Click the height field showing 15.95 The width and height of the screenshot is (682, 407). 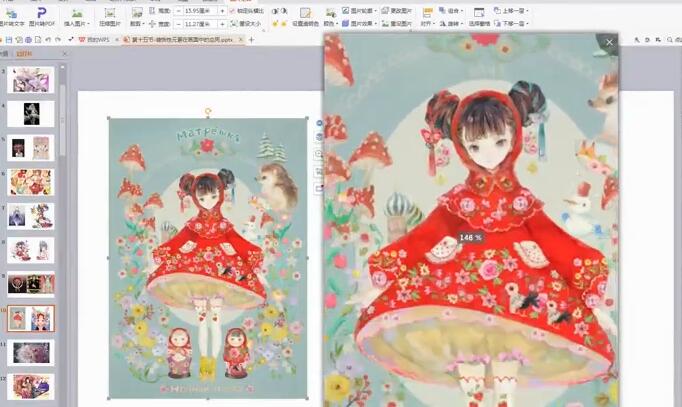[200, 10]
